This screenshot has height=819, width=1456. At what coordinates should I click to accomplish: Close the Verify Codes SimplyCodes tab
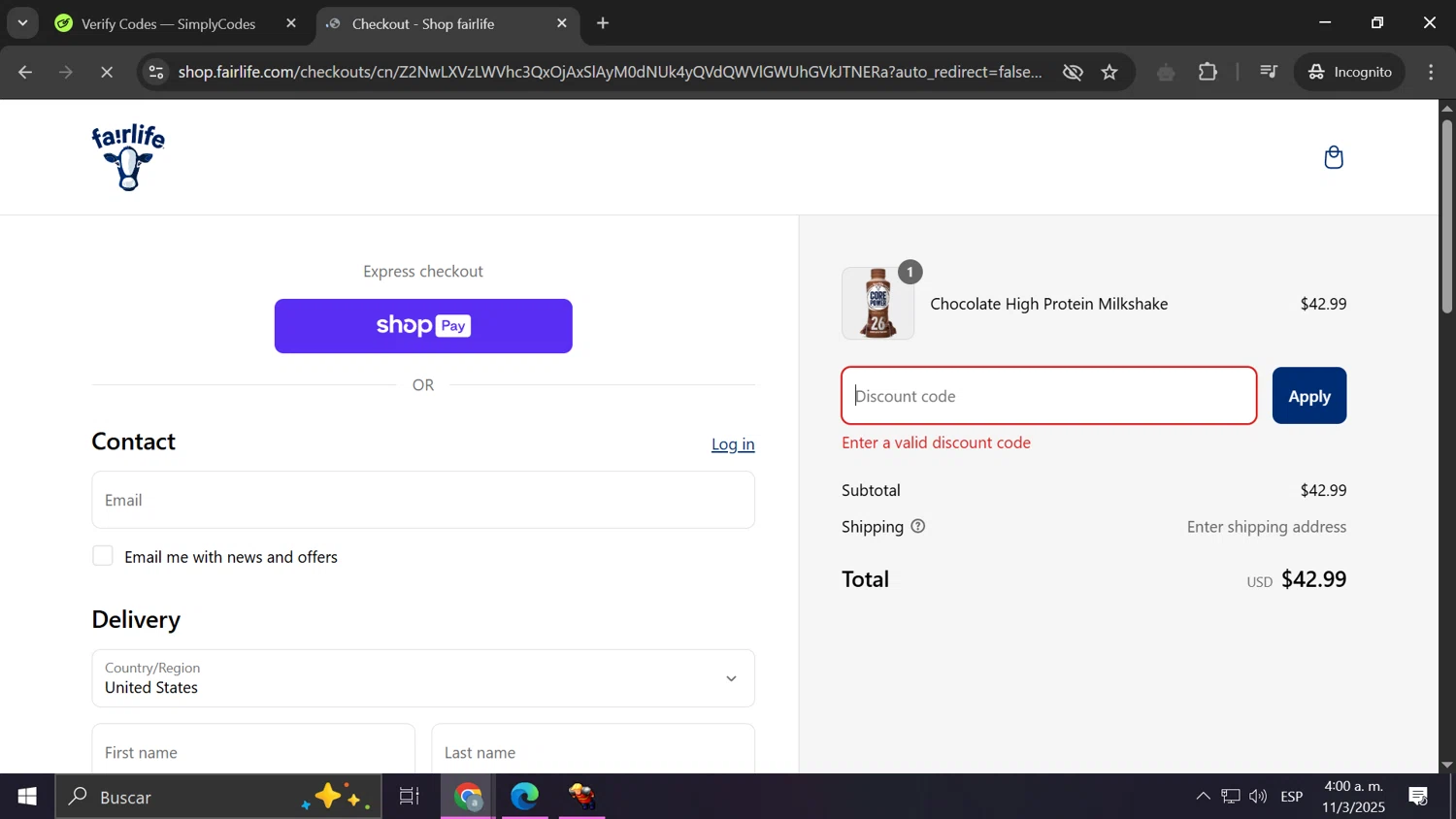pyautogui.click(x=291, y=23)
